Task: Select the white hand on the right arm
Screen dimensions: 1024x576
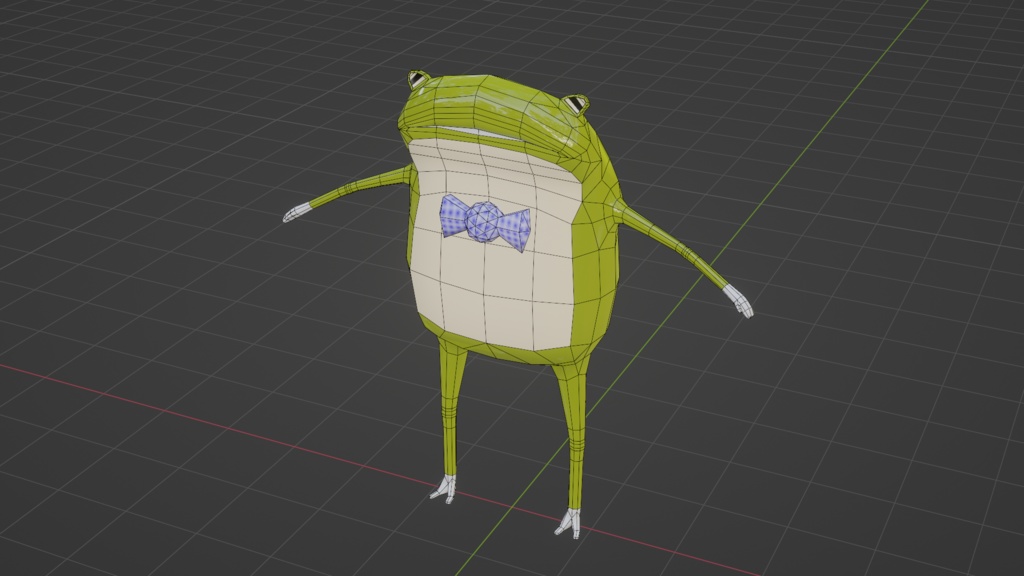Action: pyautogui.click(x=739, y=302)
